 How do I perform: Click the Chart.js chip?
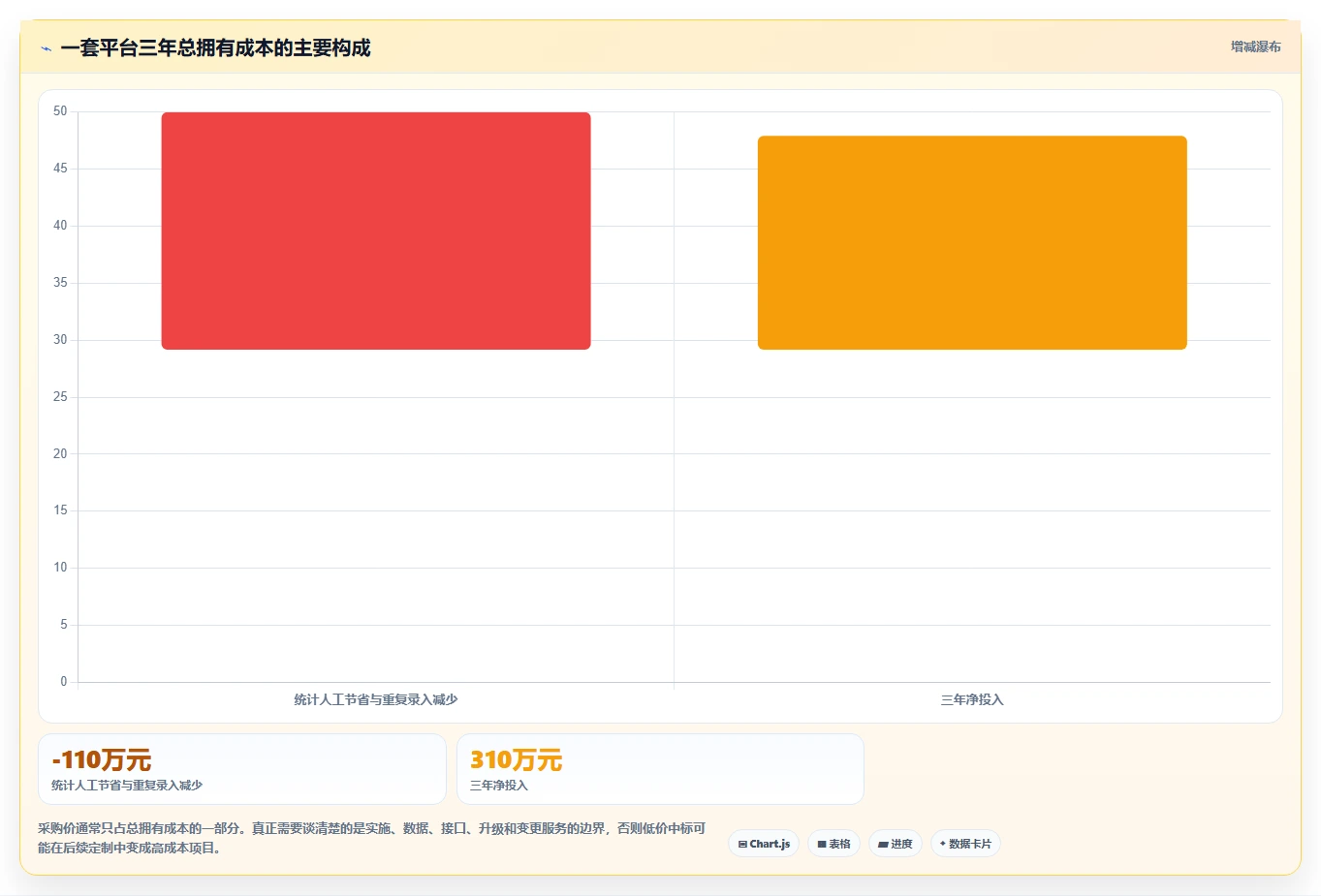(x=764, y=844)
